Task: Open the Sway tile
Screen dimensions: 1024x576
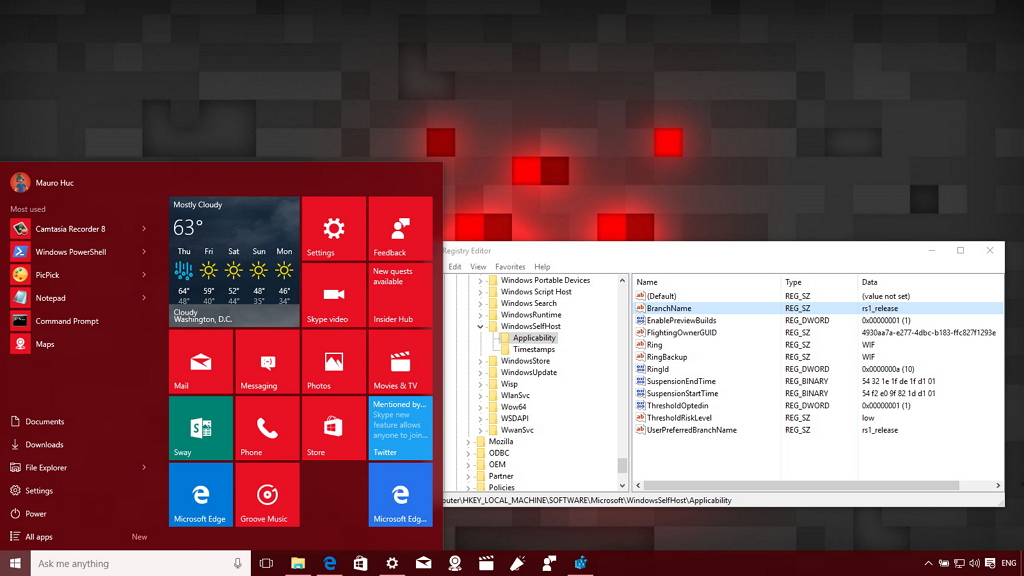Action: click(201, 428)
